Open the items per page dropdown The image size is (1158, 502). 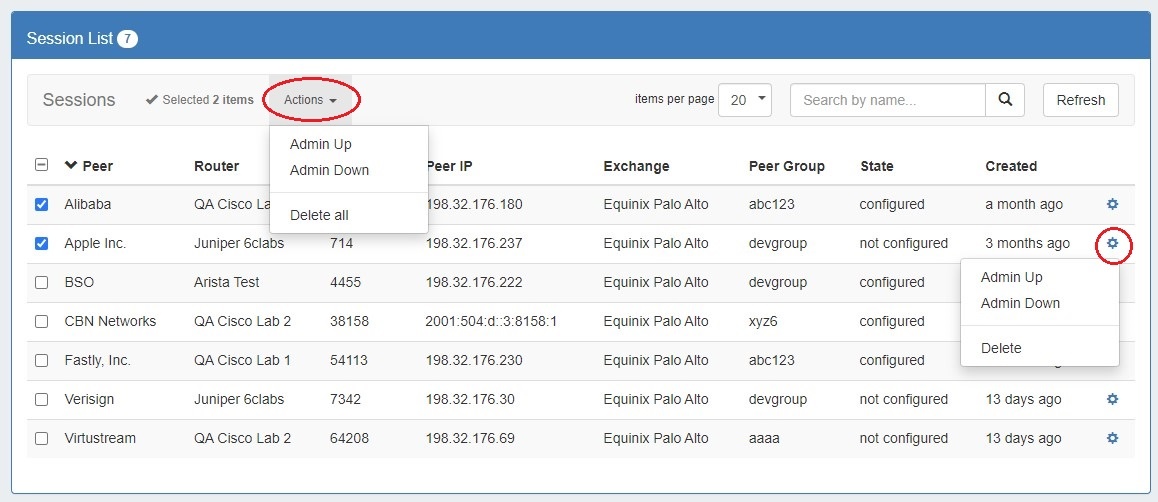click(745, 100)
